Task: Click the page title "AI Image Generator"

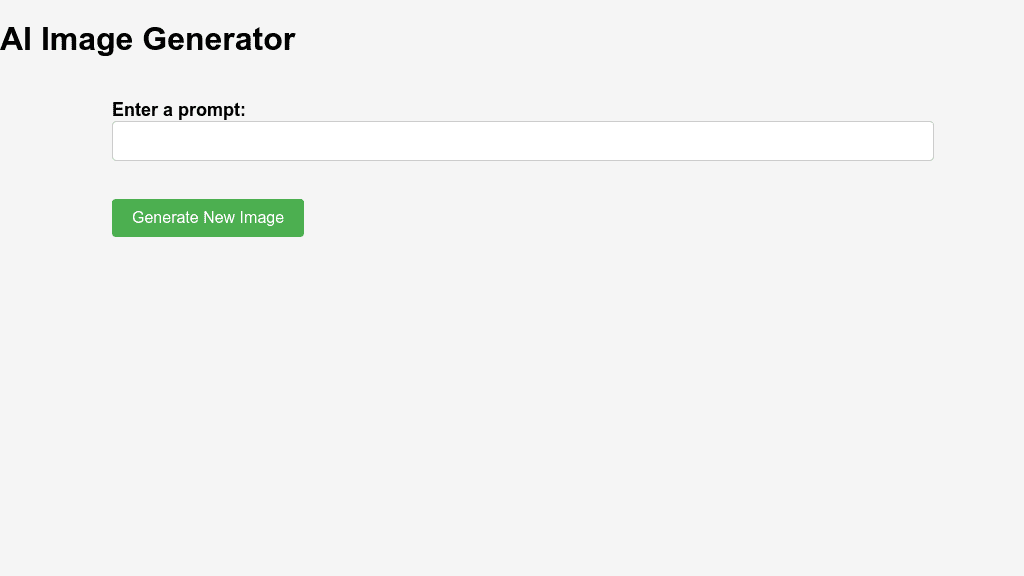Action: tap(148, 39)
